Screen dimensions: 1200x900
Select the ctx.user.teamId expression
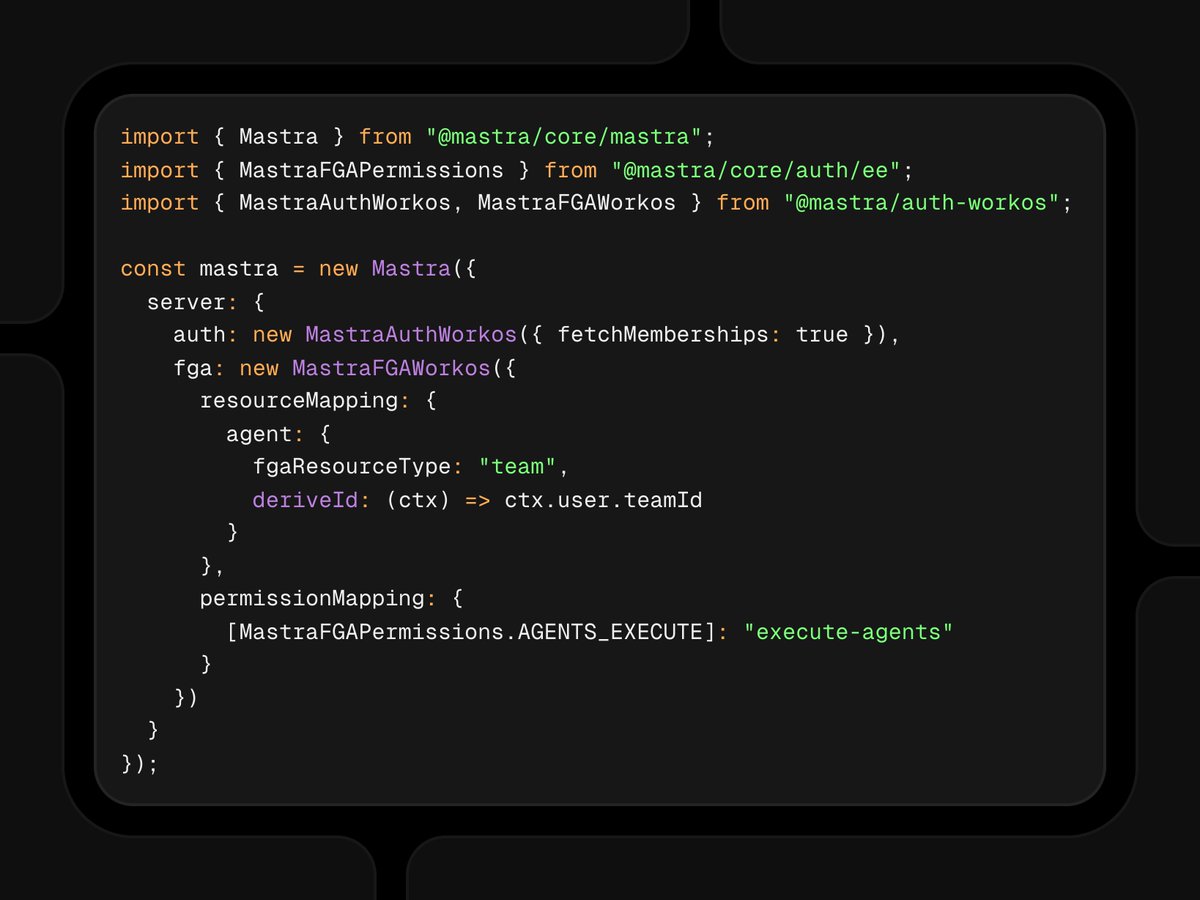coord(603,500)
